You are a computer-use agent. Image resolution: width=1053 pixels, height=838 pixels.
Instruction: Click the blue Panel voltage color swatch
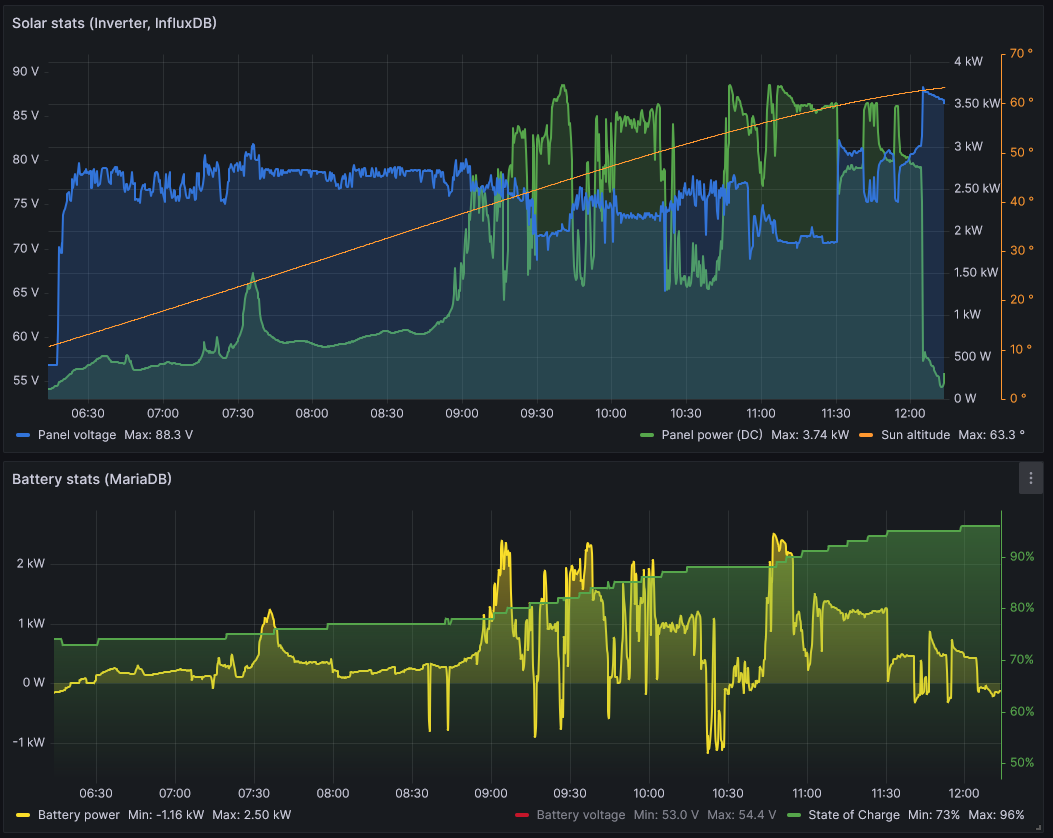coord(24,435)
